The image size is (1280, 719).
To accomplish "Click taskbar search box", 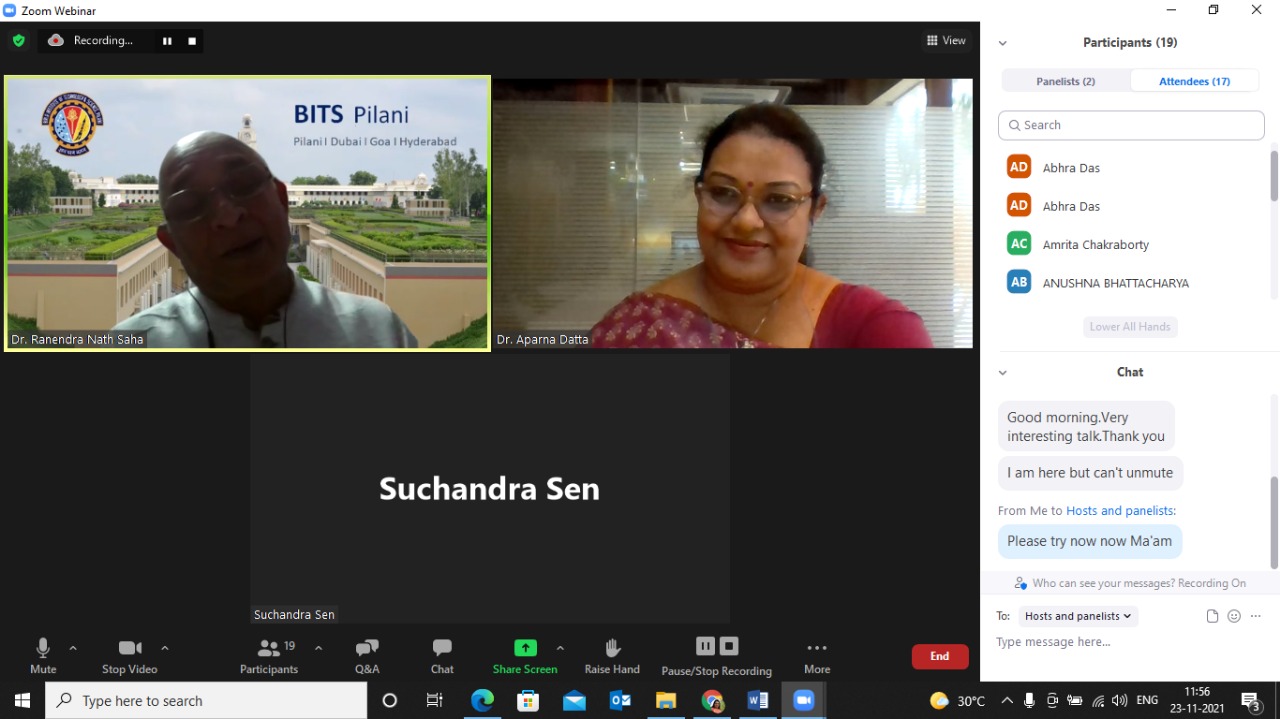I will click(207, 700).
